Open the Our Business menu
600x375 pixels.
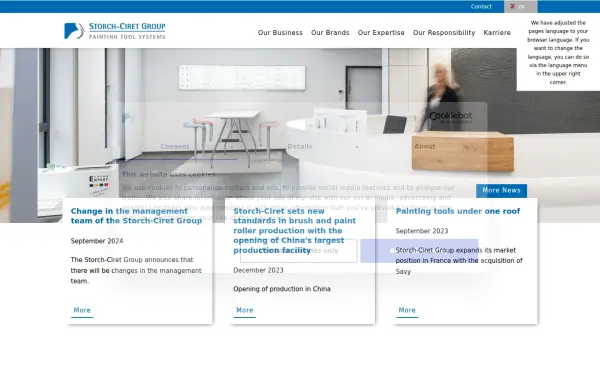tap(280, 33)
